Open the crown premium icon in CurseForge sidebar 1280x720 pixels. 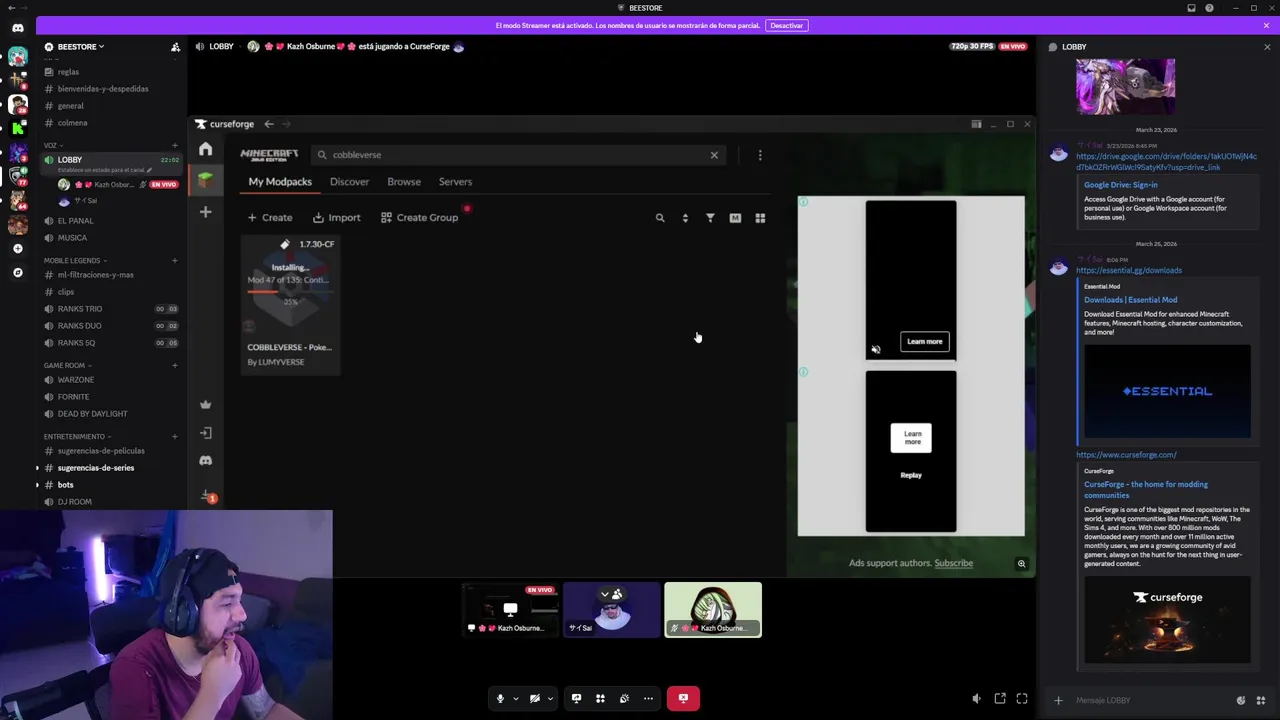click(x=205, y=404)
